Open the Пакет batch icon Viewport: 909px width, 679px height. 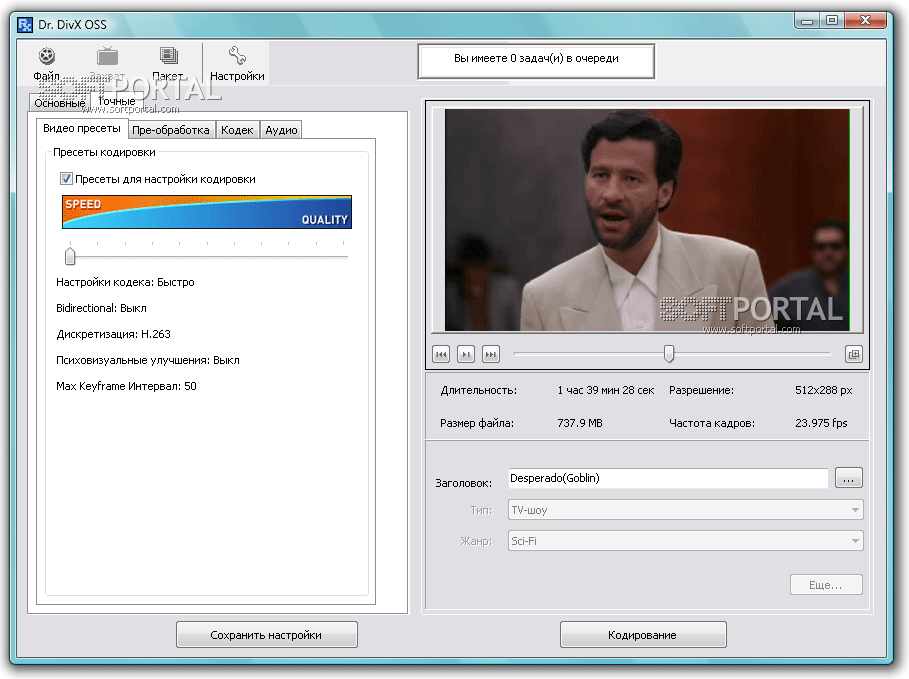pyautogui.click(x=169, y=56)
